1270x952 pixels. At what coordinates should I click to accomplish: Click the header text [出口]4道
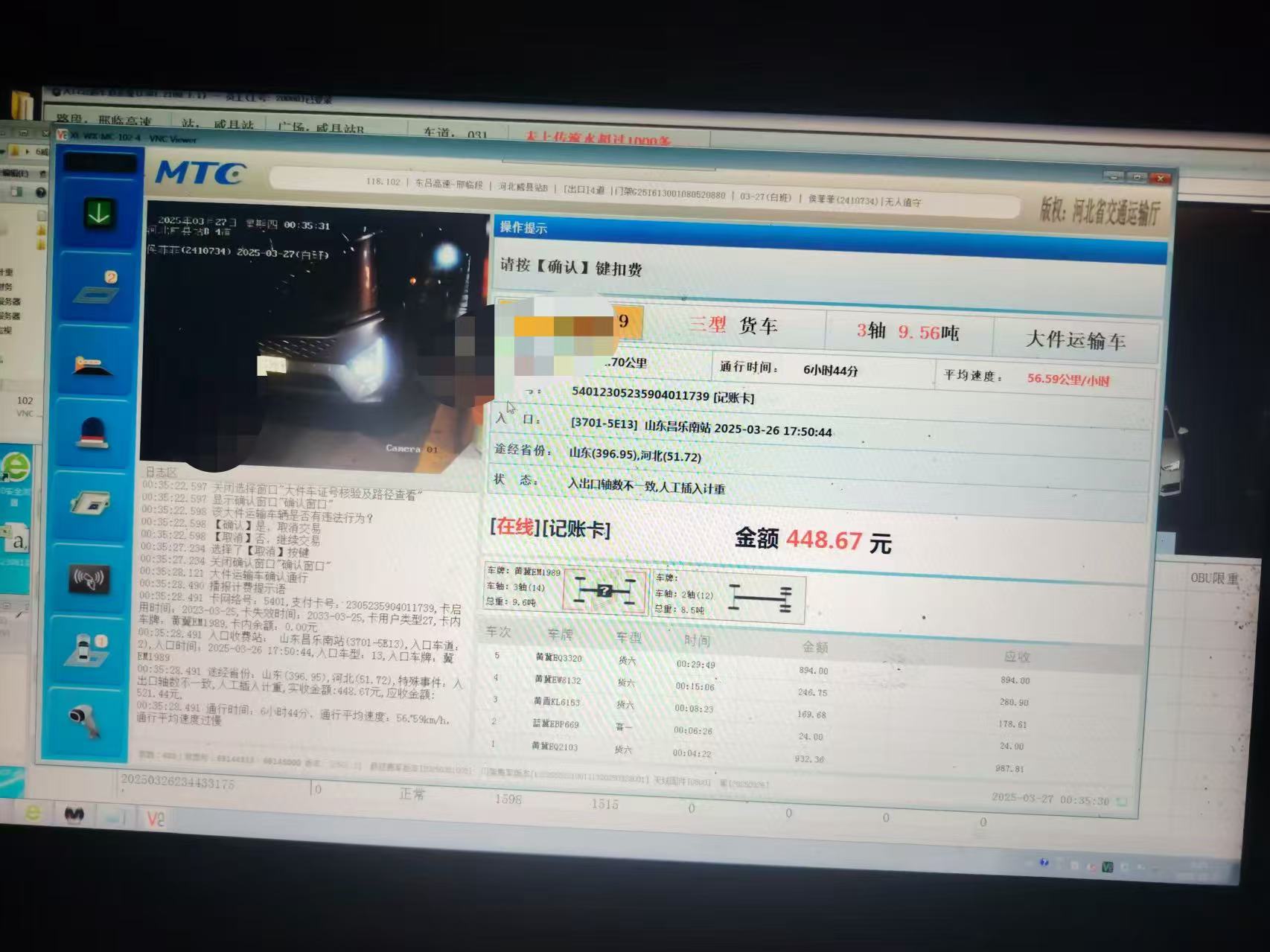[584, 190]
